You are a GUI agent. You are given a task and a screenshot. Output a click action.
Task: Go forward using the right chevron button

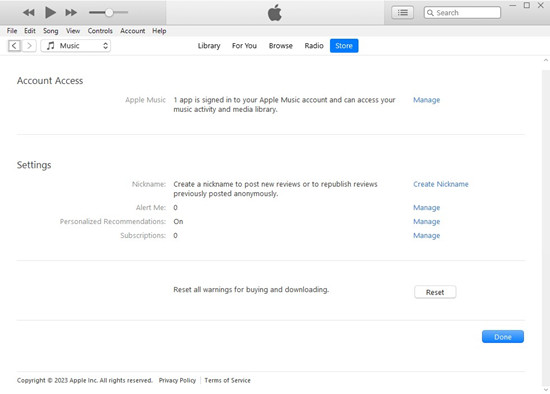tap(29, 46)
